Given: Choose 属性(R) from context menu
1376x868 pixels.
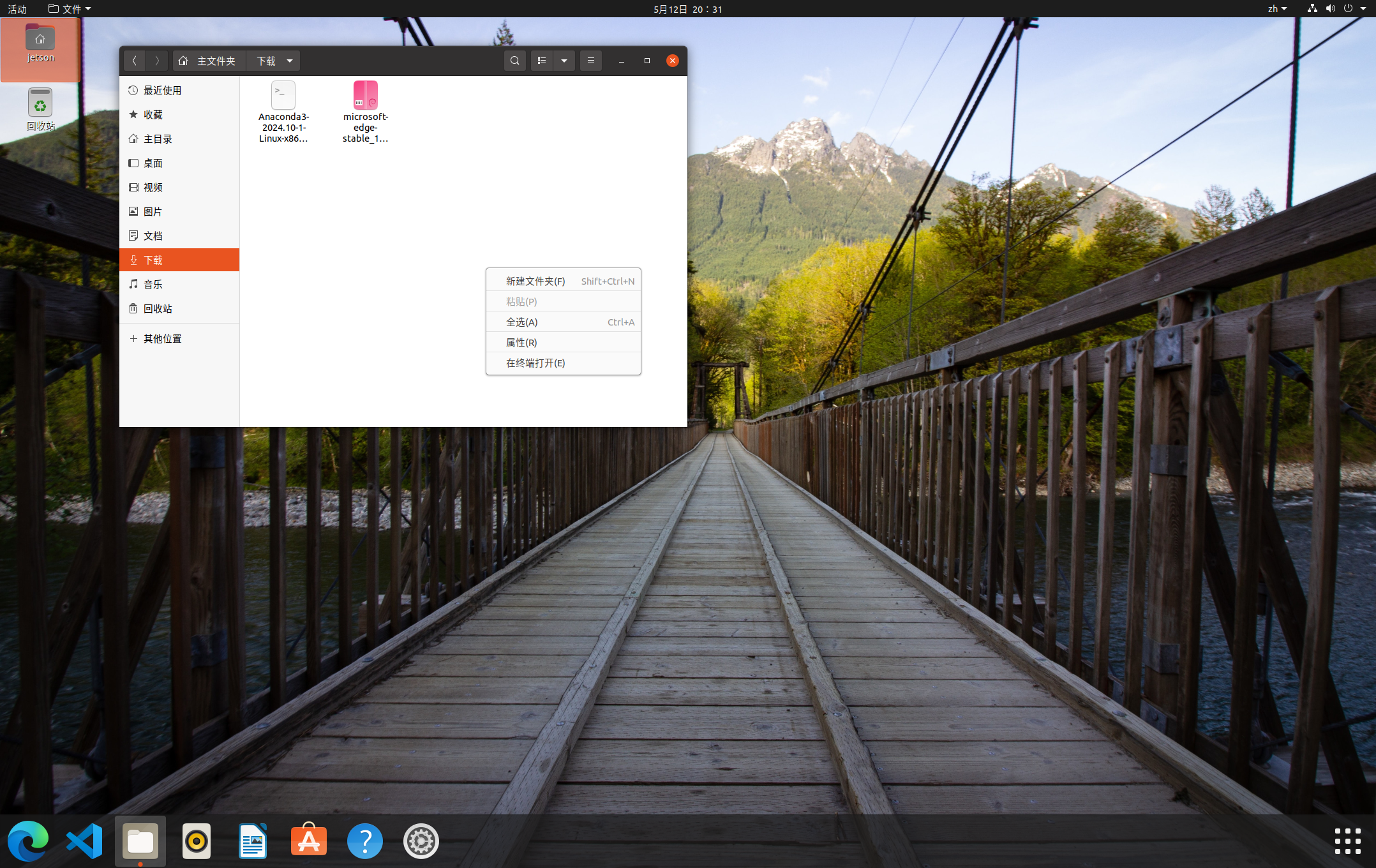Looking at the screenshot, I should (564, 342).
